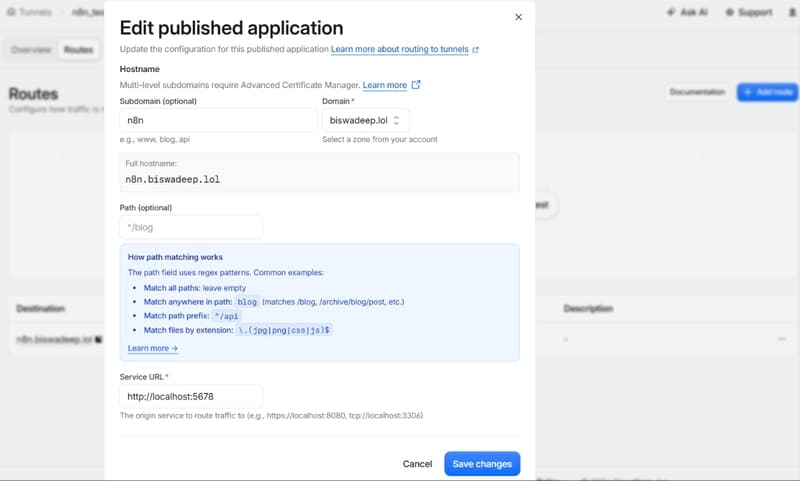This screenshot has height=481, width=800.
Task: Click the Path optional input field
Action: (191, 227)
